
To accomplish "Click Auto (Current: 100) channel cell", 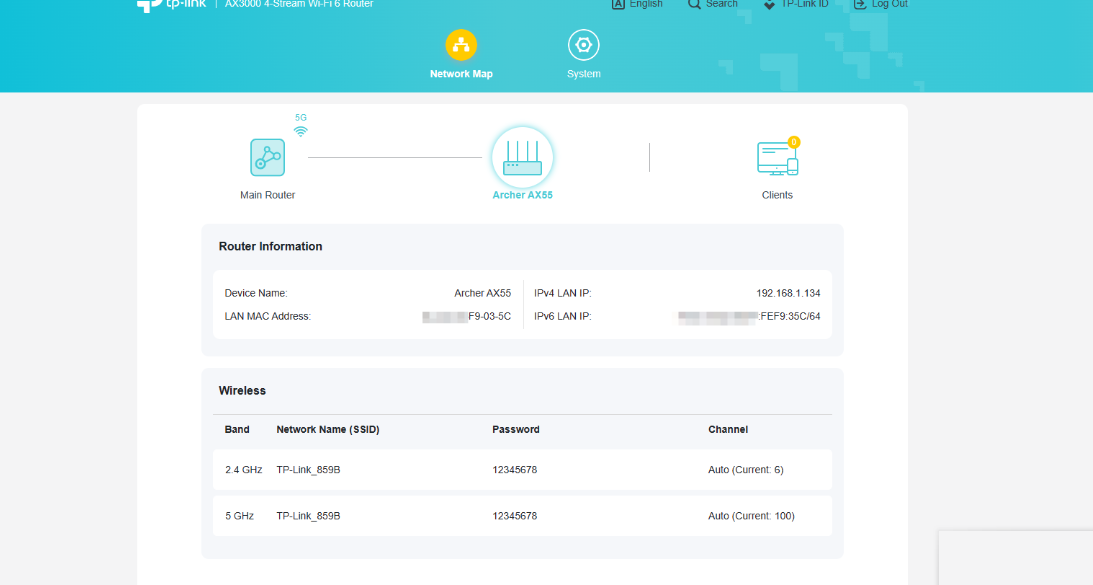I will 751,516.
